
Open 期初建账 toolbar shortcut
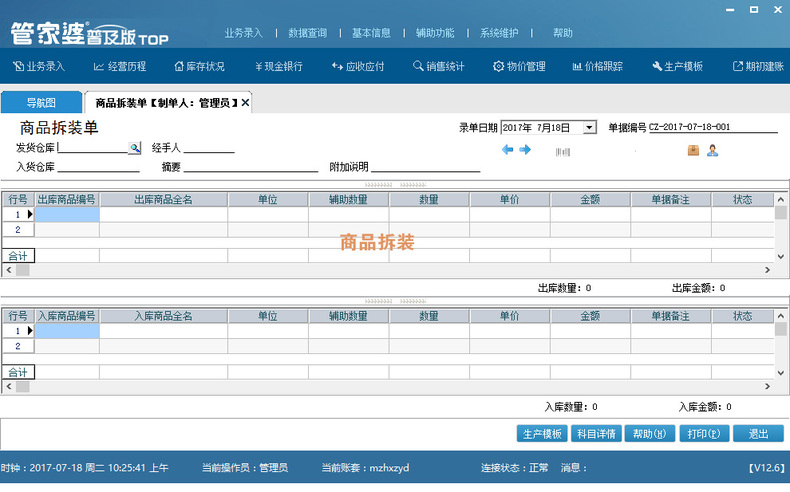tap(758, 66)
